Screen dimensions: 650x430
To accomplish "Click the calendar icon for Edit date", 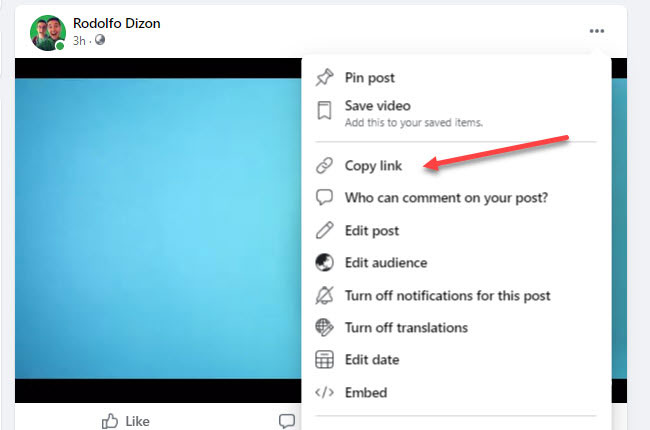I will click(324, 360).
